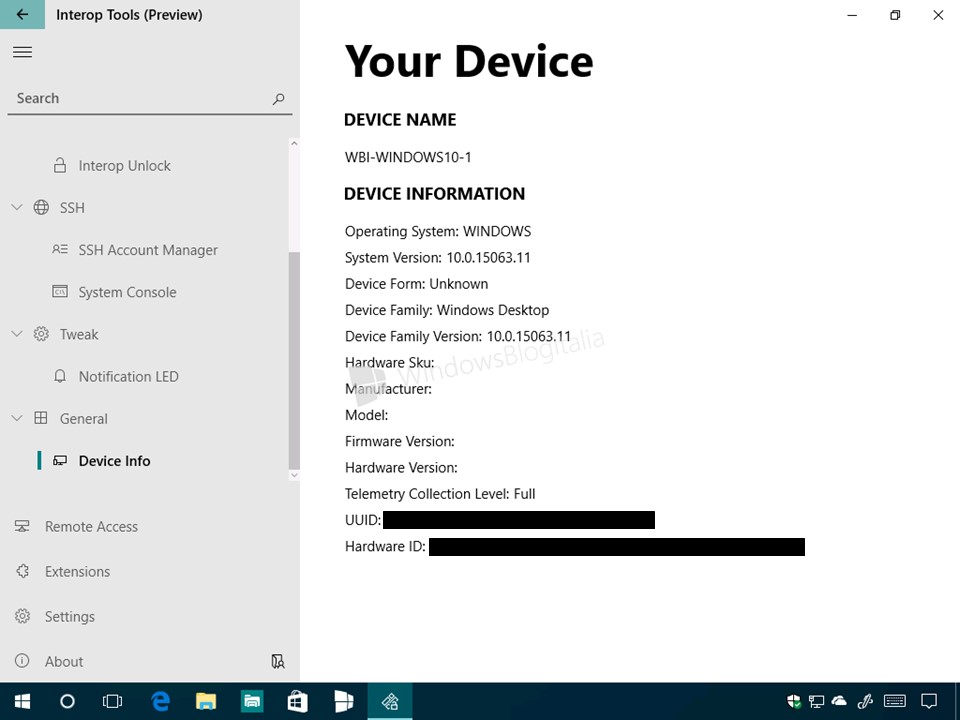
Task: Go back with the arrow button
Action: click(x=22, y=15)
